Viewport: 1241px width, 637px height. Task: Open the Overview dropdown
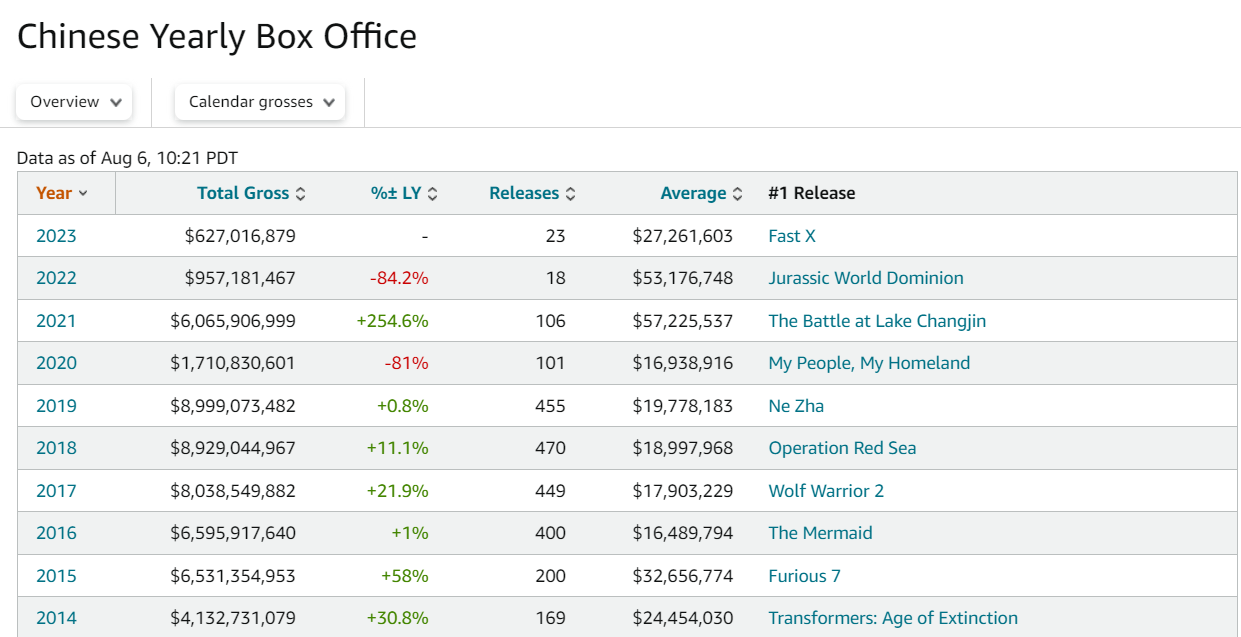coord(74,102)
